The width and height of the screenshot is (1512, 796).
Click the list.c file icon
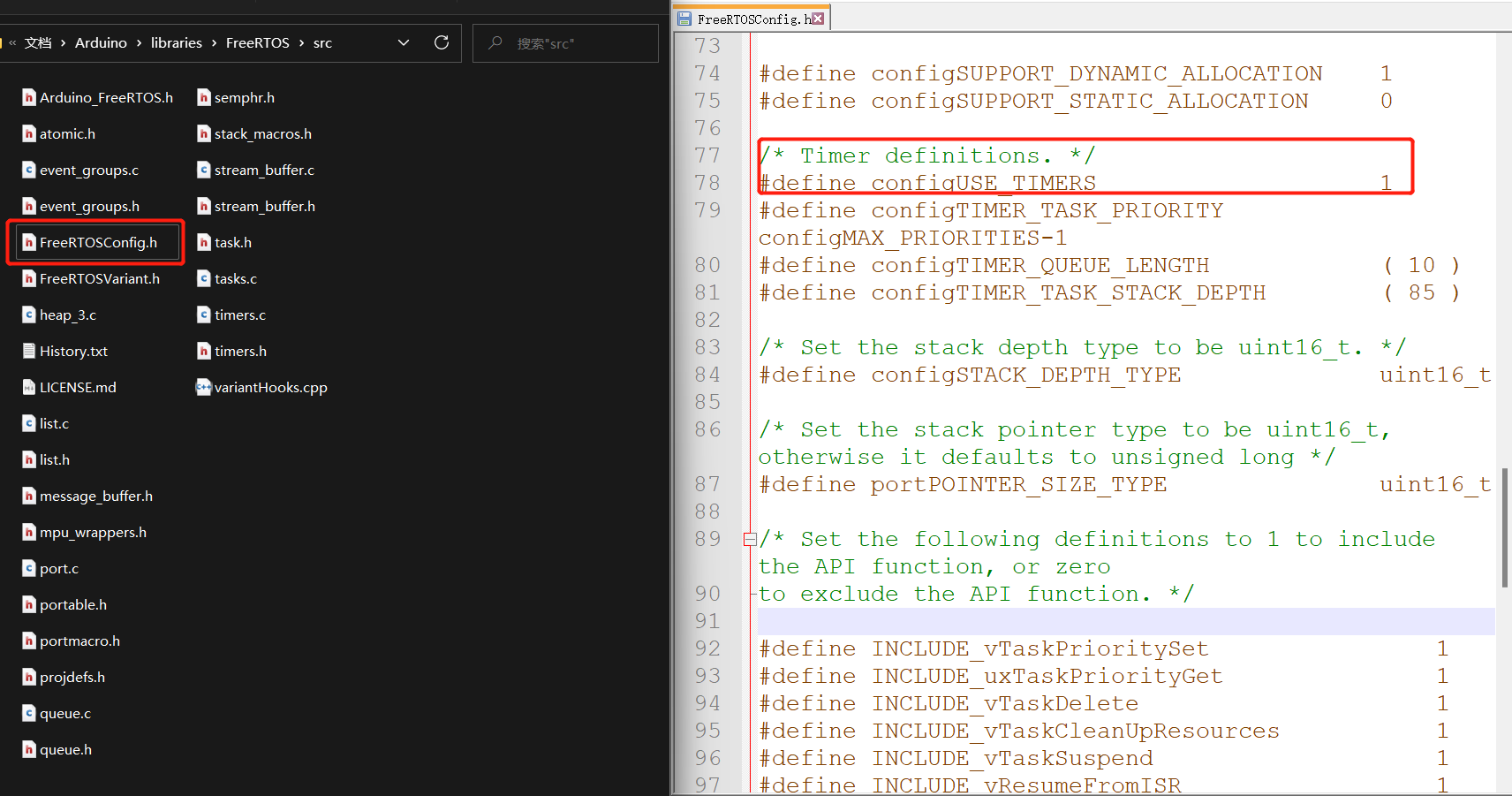(x=29, y=423)
